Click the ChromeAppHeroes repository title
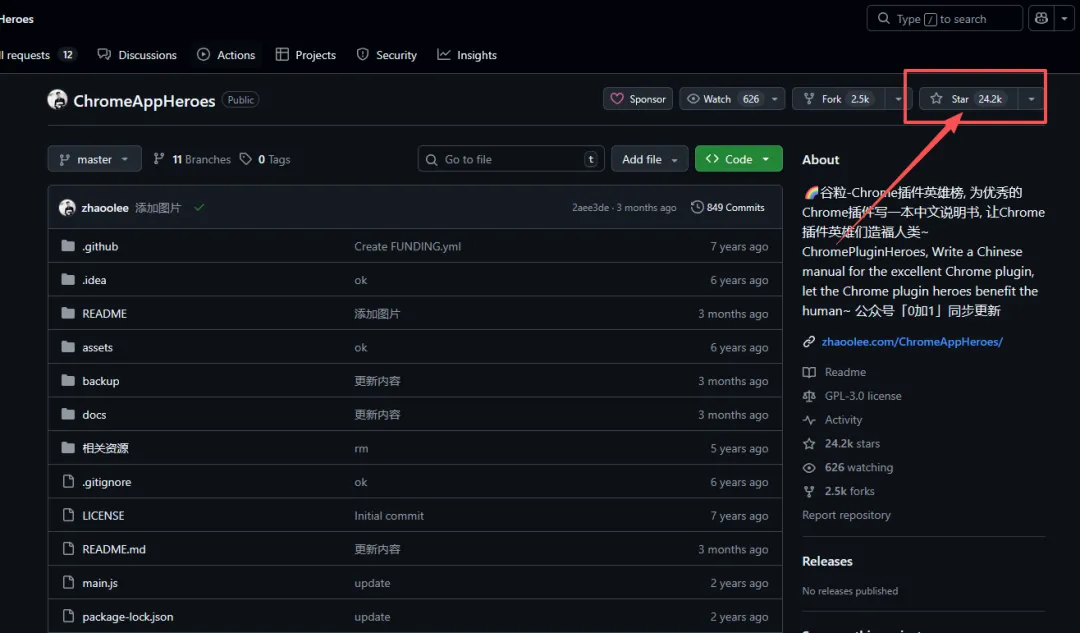Image resolution: width=1080 pixels, height=633 pixels. (x=144, y=101)
